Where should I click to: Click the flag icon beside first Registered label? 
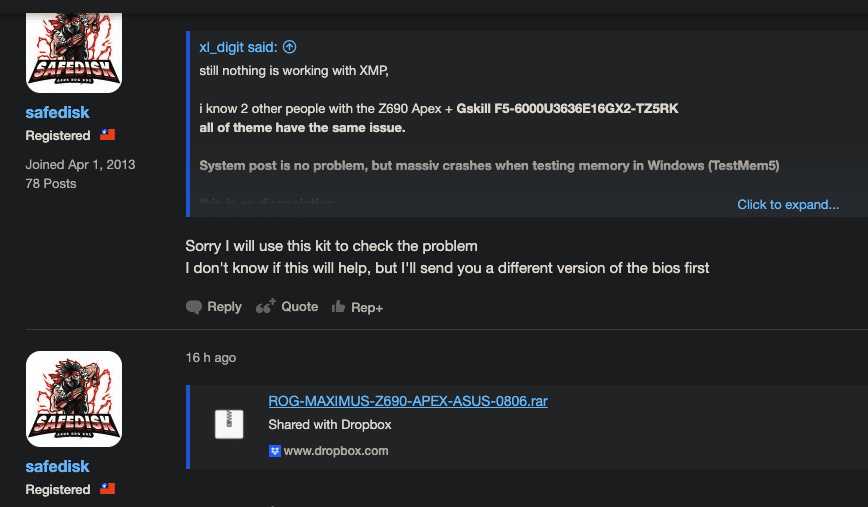108,135
